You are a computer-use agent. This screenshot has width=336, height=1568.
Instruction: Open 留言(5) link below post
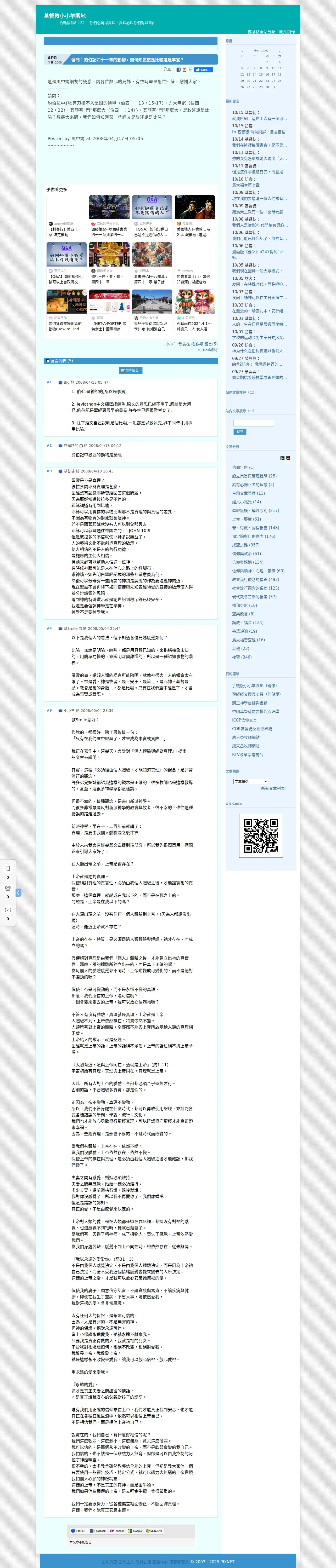point(211,344)
